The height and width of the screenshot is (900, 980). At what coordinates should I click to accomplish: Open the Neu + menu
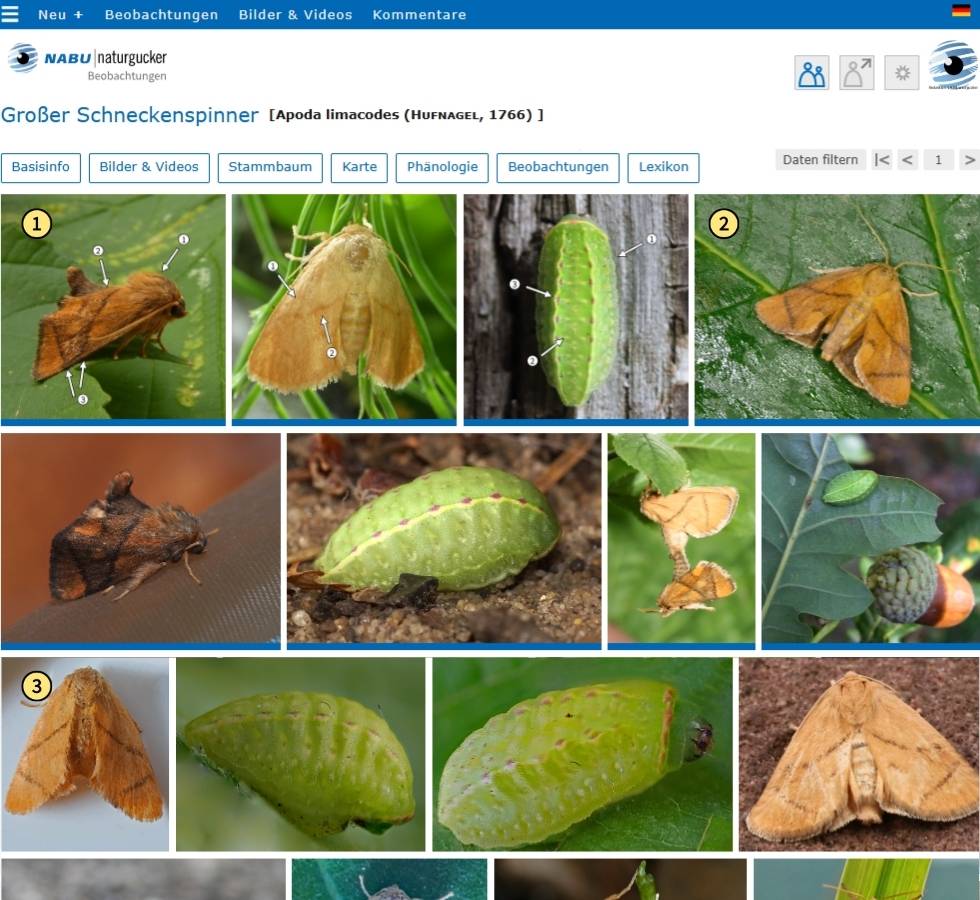pos(61,14)
